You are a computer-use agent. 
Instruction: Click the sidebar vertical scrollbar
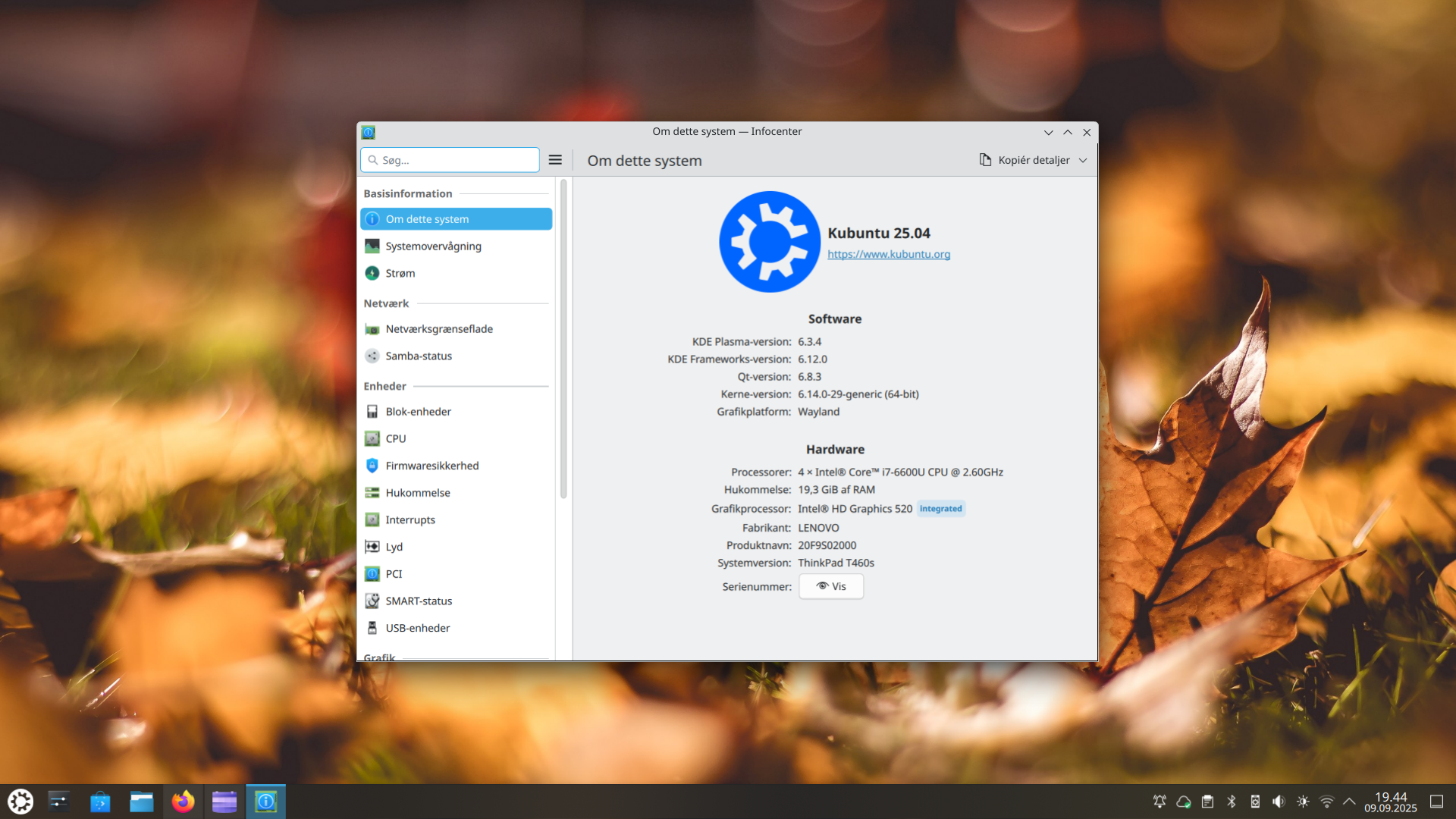pyautogui.click(x=563, y=339)
